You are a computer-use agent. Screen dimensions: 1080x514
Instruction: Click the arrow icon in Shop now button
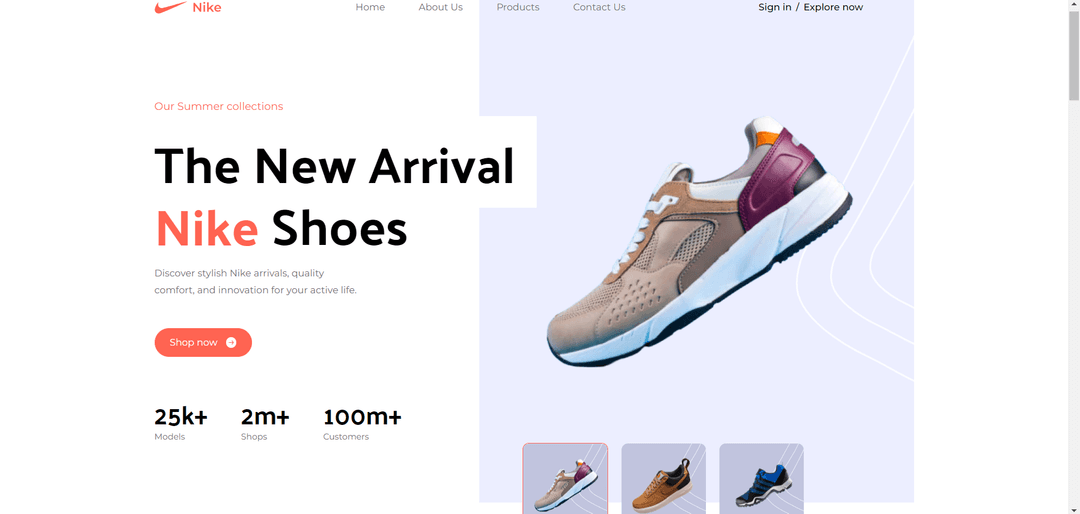231,342
